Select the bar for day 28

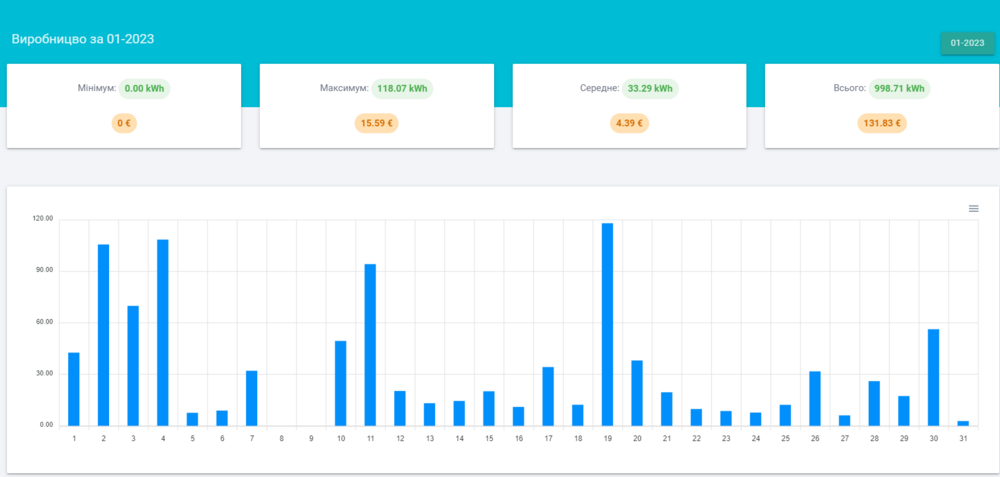(874, 403)
